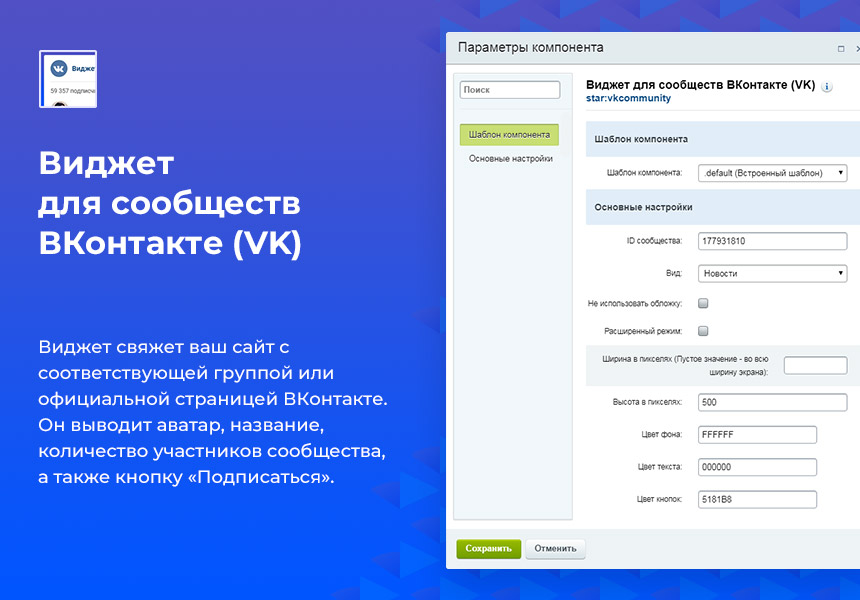Select the highlighted «Шаблон компонента» sidebar tab

tap(511, 133)
